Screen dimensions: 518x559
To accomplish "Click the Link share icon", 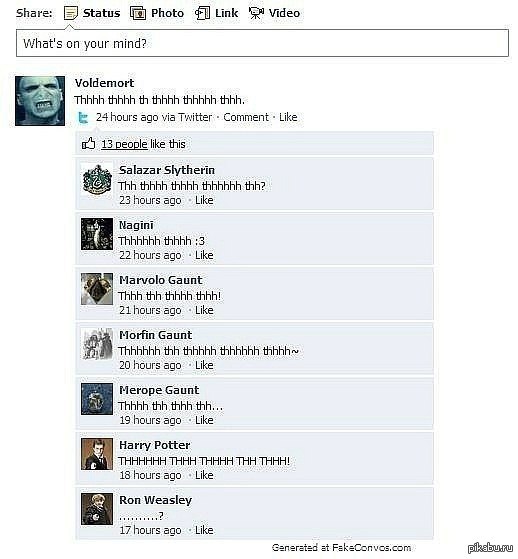I will click(x=202, y=14).
